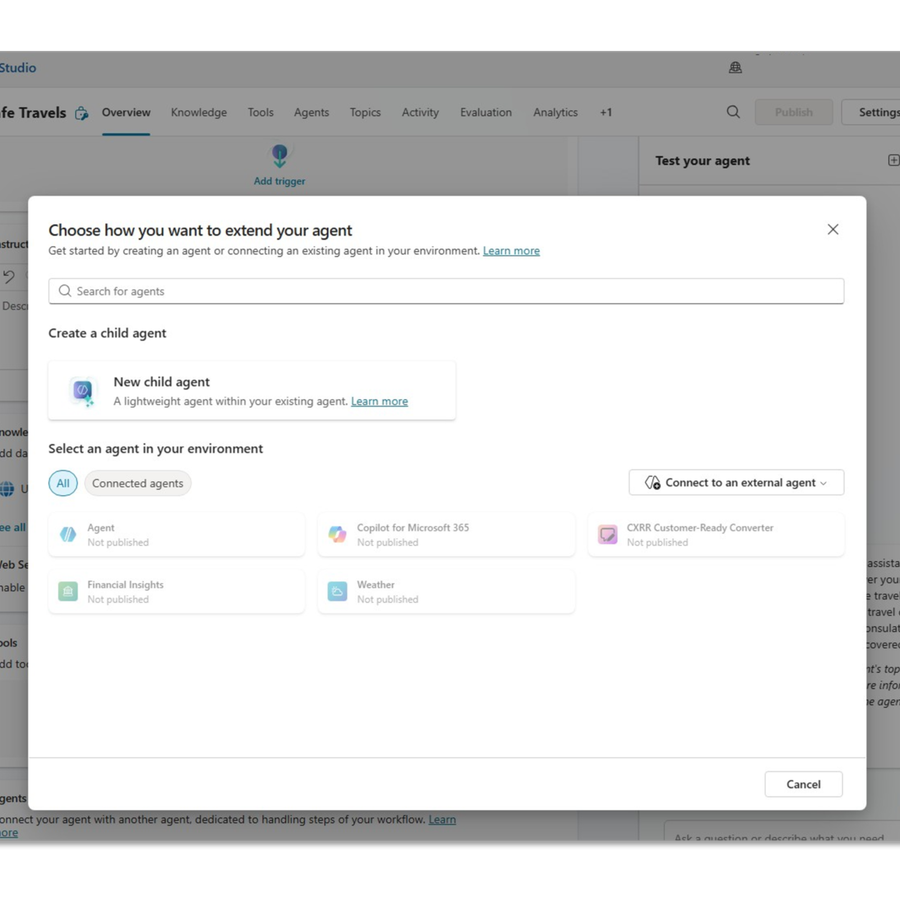
Task: Close the extend agent dialog
Action: point(833,230)
